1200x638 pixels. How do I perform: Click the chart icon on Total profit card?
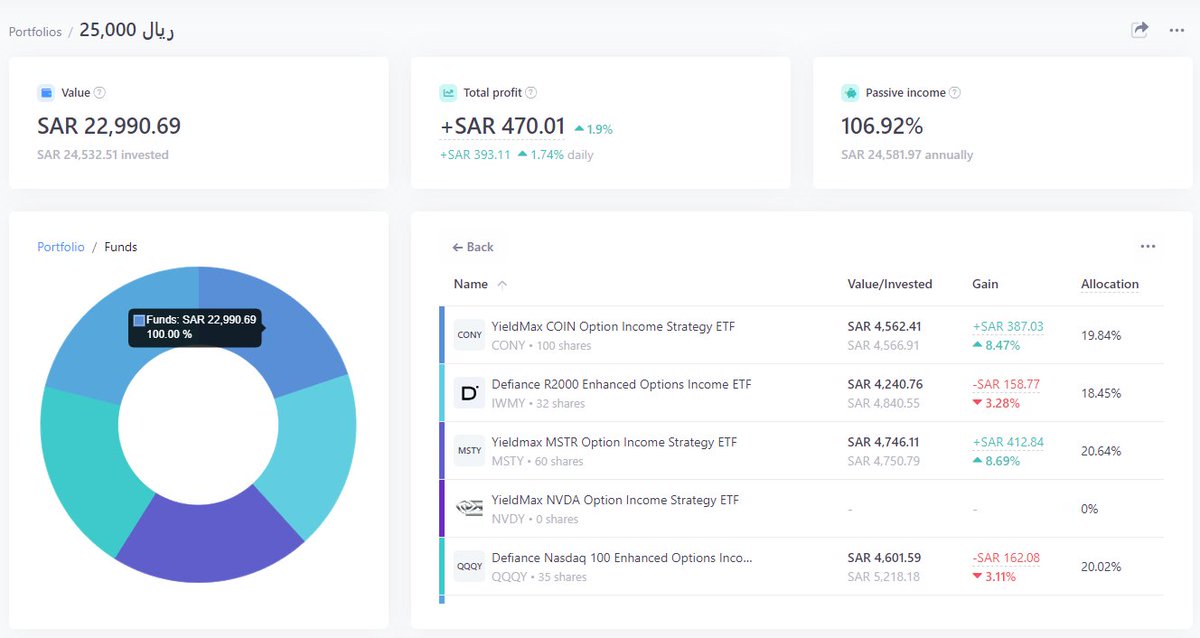tap(448, 93)
